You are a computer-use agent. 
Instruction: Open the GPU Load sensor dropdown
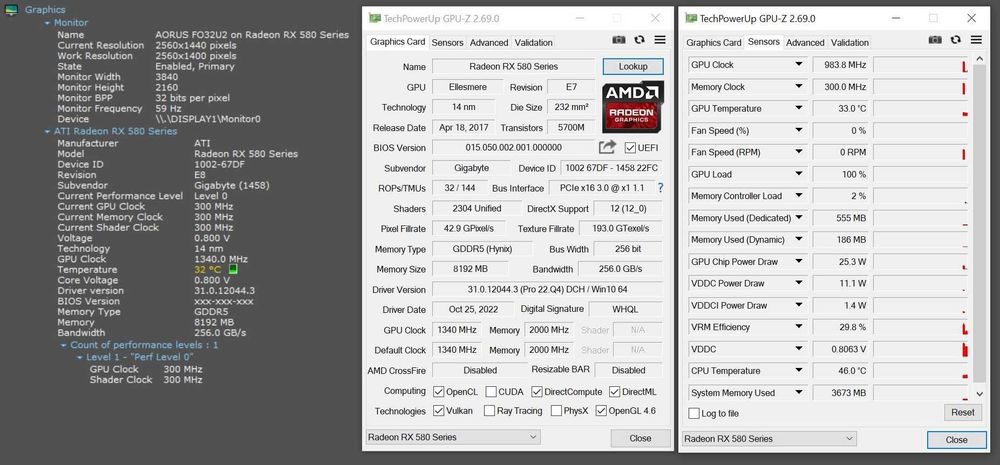798,174
